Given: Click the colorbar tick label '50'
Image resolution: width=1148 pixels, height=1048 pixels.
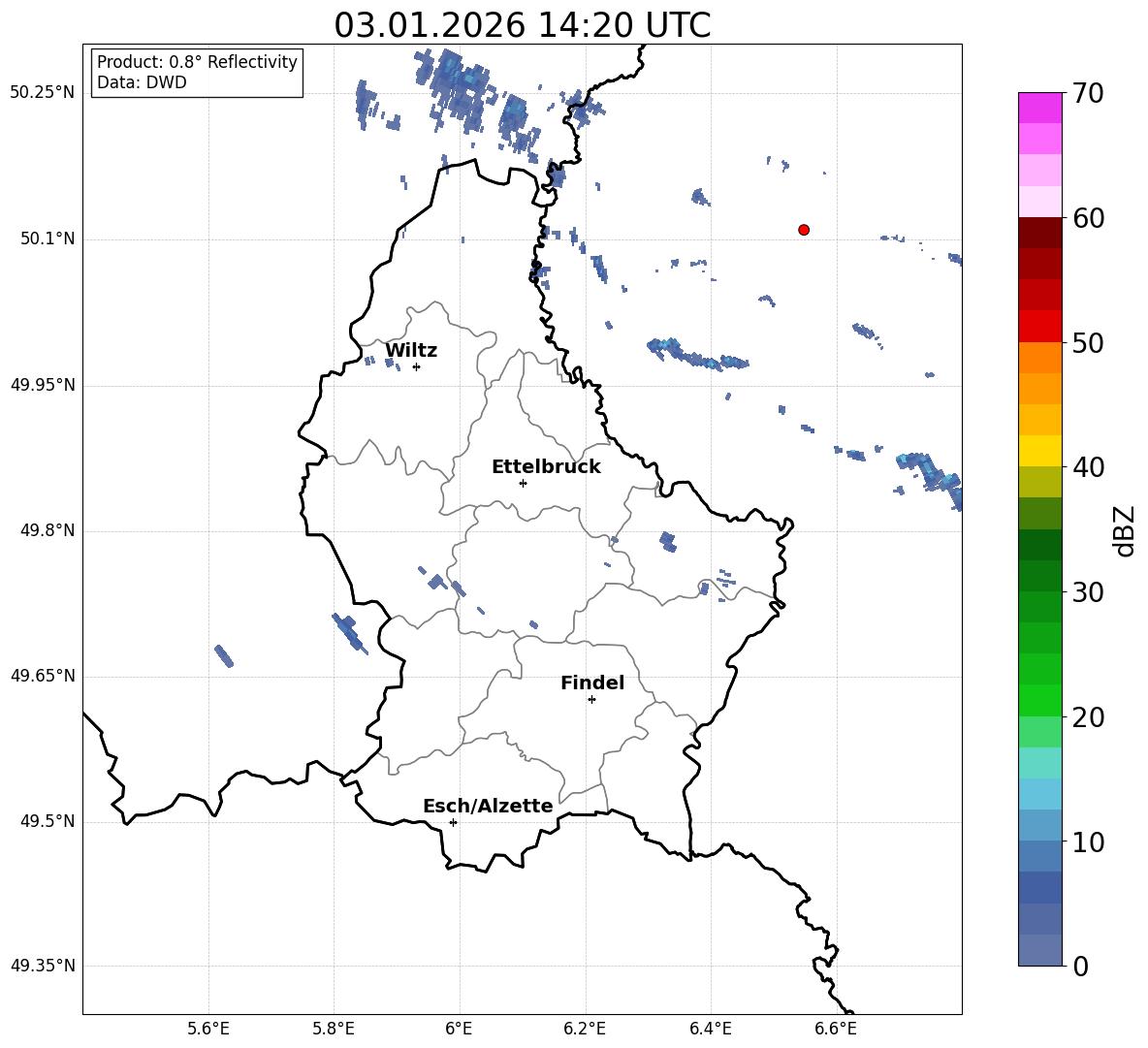Looking at the screenshot, I should 1088,343.
